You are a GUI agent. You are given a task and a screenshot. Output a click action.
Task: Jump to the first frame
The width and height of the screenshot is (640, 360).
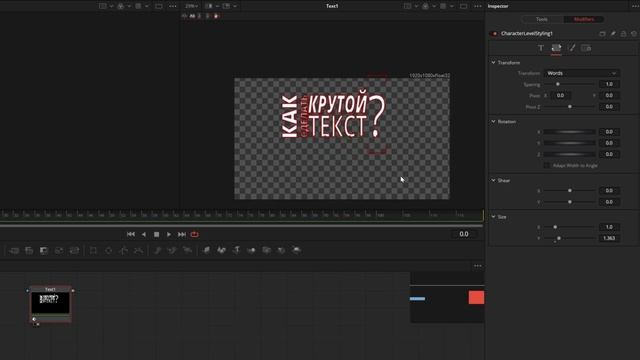[131, 234]
